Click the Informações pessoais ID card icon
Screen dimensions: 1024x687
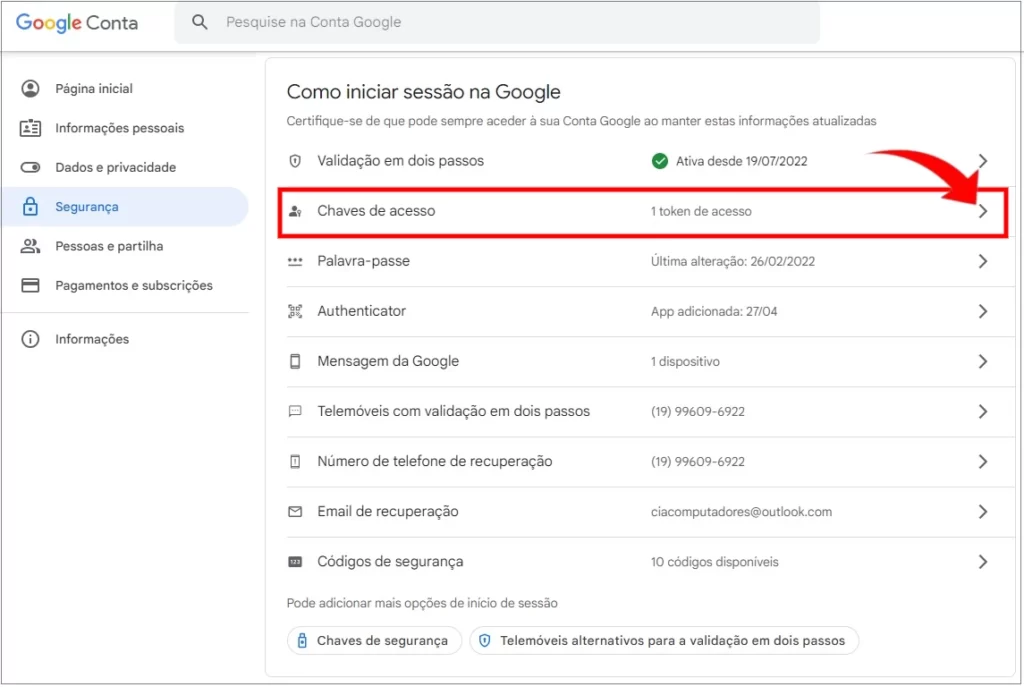click(x=30, y=128)
